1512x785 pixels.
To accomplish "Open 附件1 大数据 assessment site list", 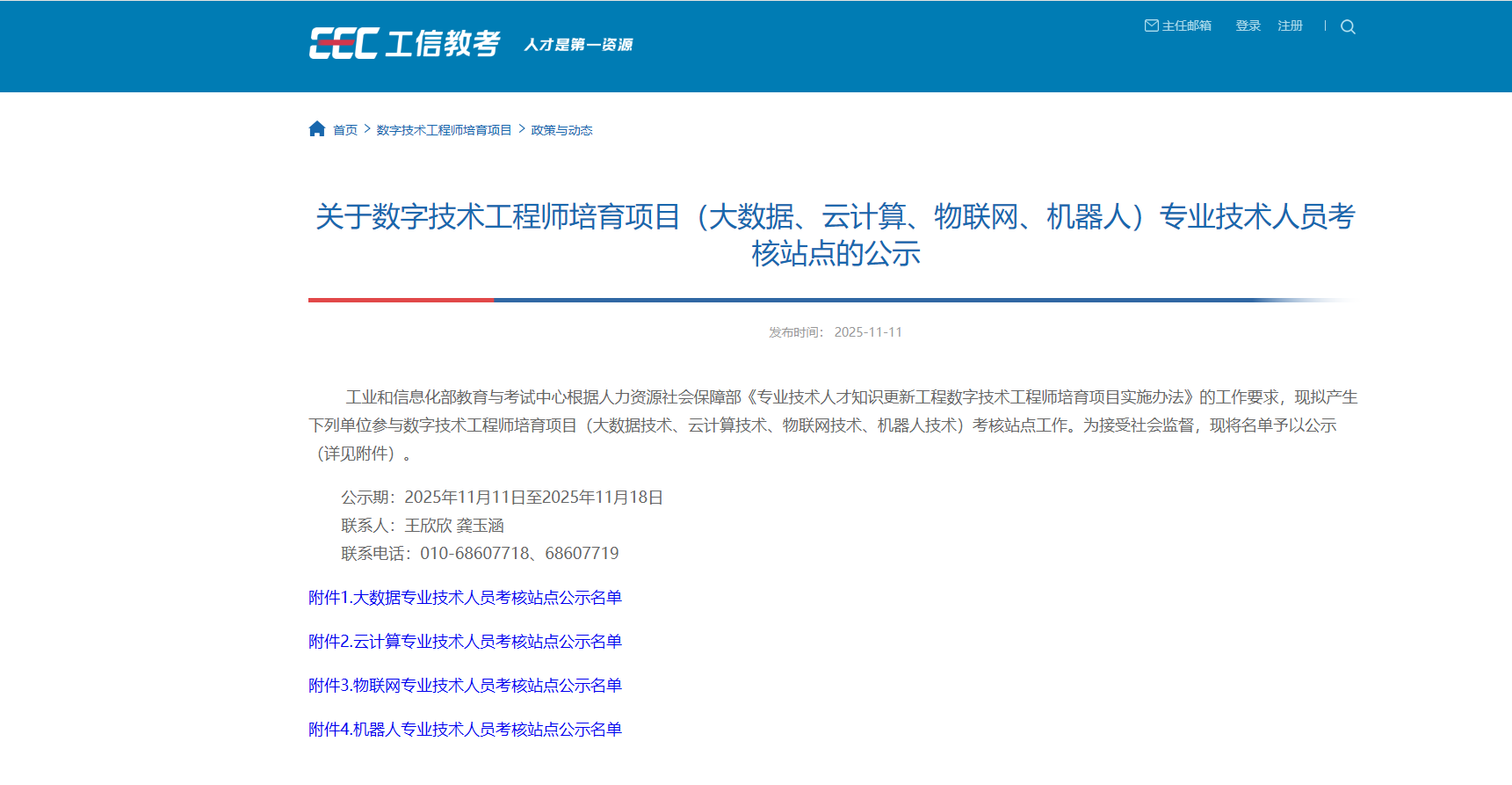I will [465, 598].
